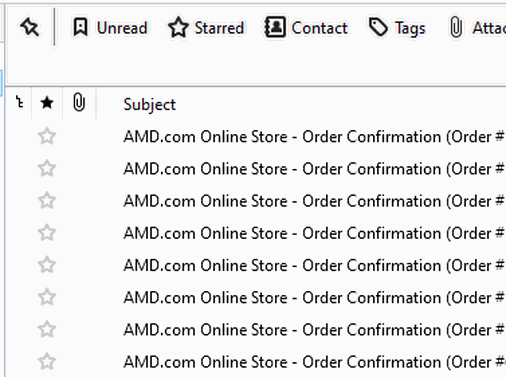Image resolution: width=506 pixels, height=377 pixels.
Task: Star the fourth AMD order confirmation email
Action: tap(47, 233)
